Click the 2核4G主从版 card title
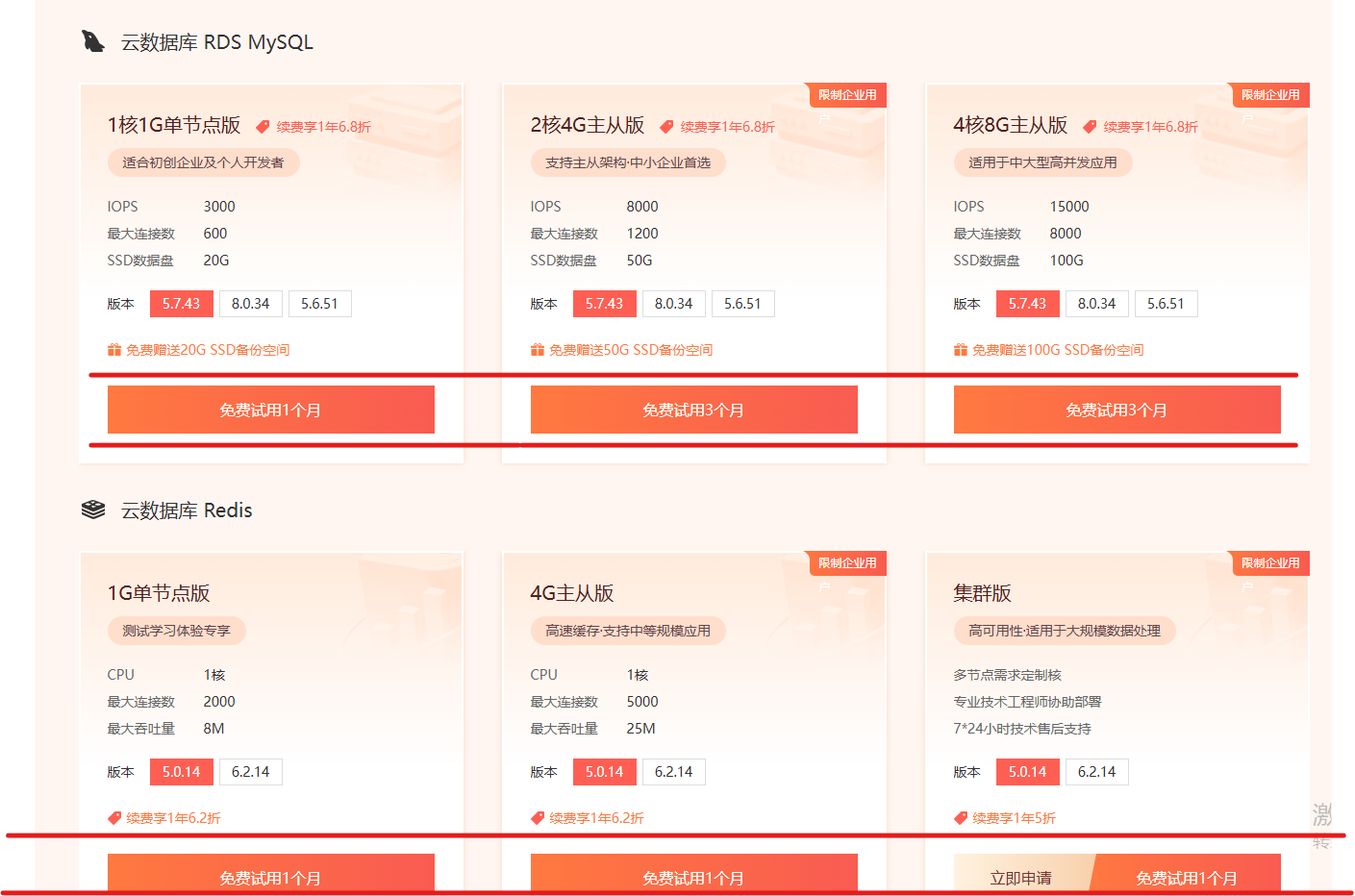This screenshot has width=1355, height=896. point(588,125)
